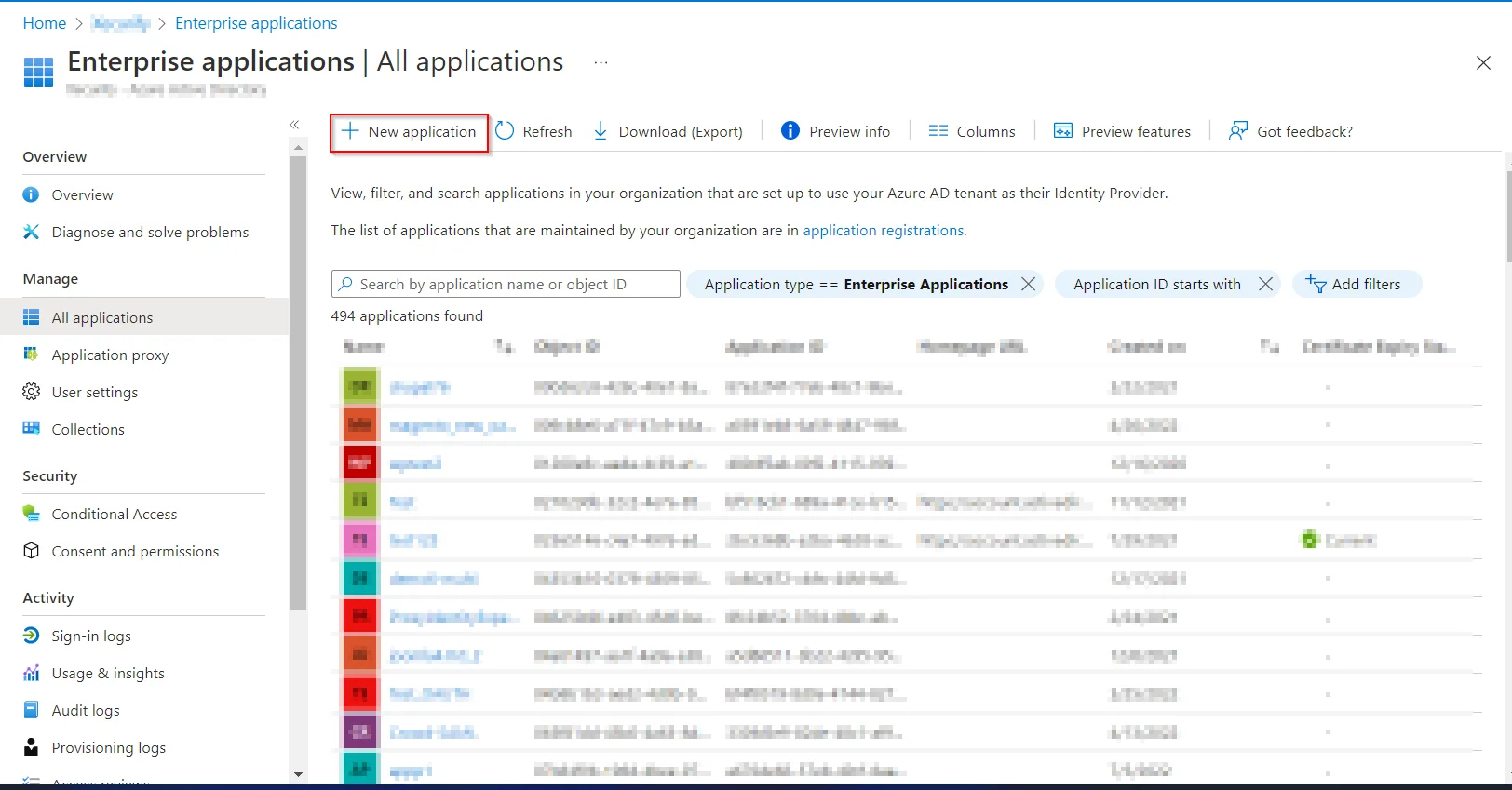Click the Application proxy icon
This screenshot has height=790, width=1512.
(x=31, y=355)
